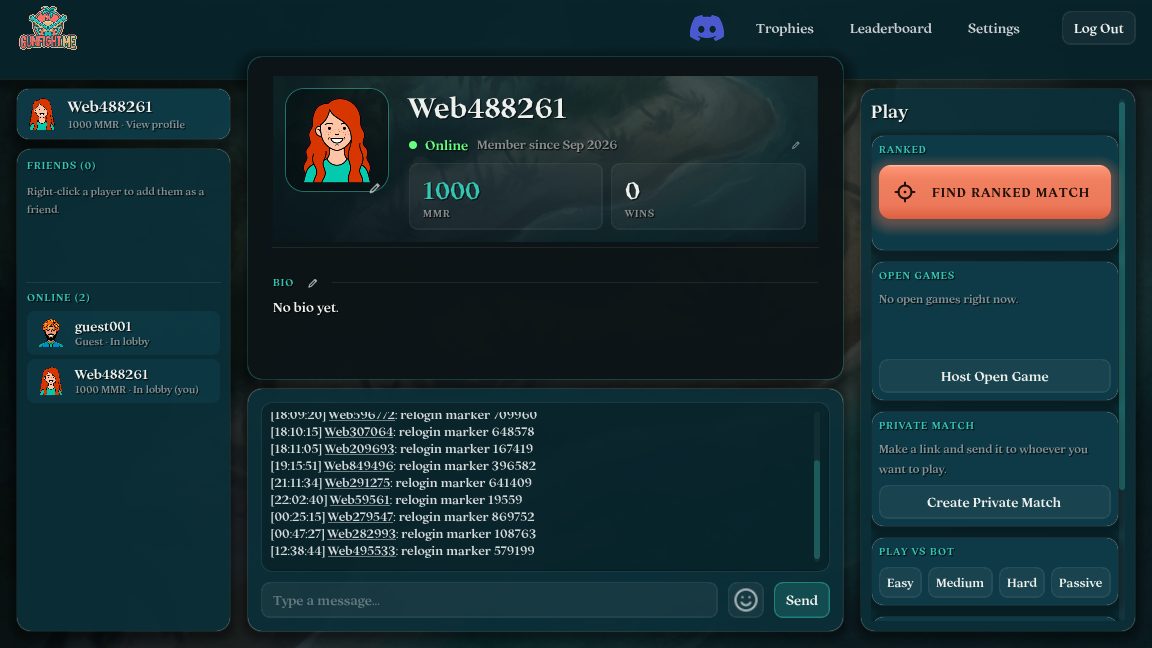Click the 1000 MMR stat box
The height and width of the screenshot is (648, 1152).
[x=505, y=197]
